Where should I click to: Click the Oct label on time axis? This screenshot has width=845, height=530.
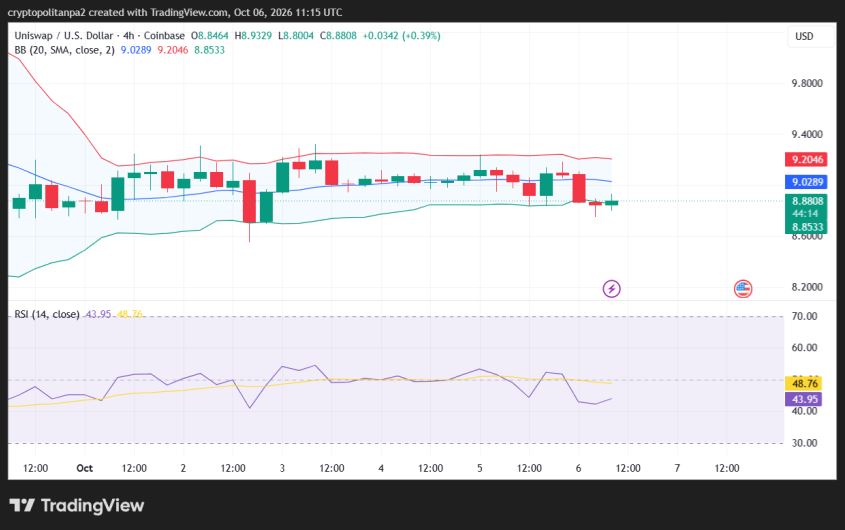[85, 468]
